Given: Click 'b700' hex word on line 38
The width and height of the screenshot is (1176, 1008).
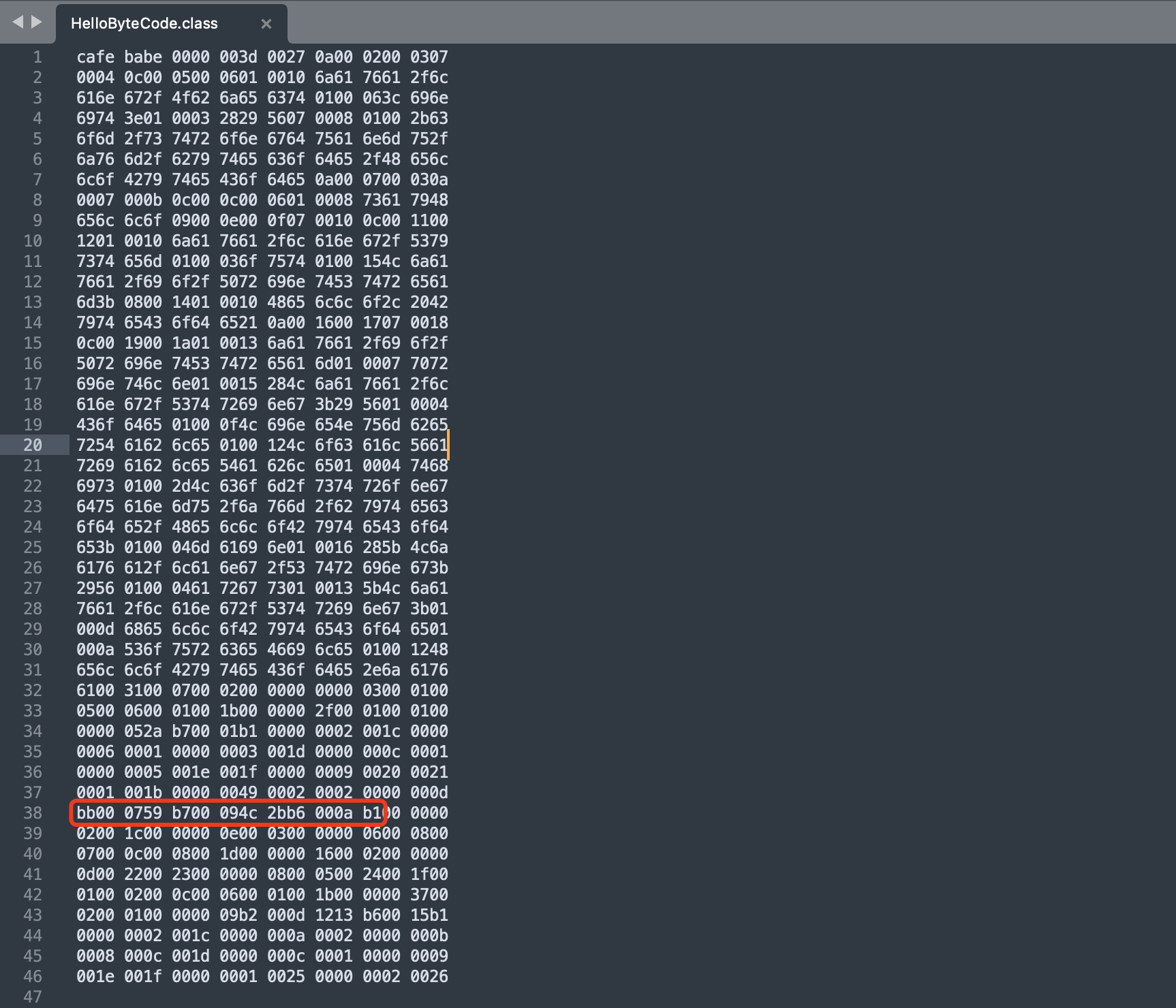Looking at the screenshot, I should [191, 813].
